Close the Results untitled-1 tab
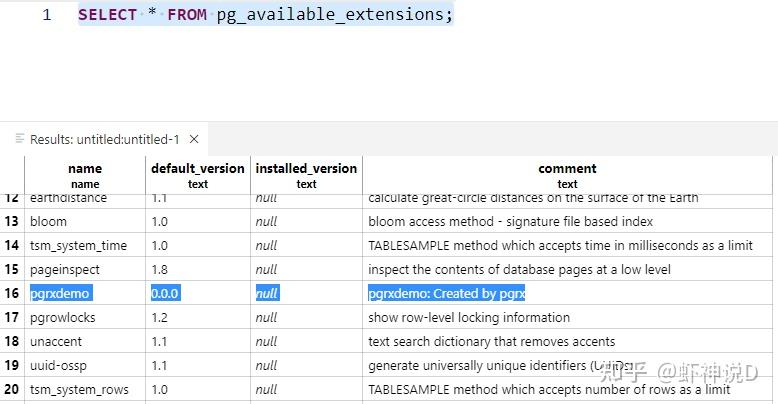This screenshot has height=404, width=778. click(194, 140)
